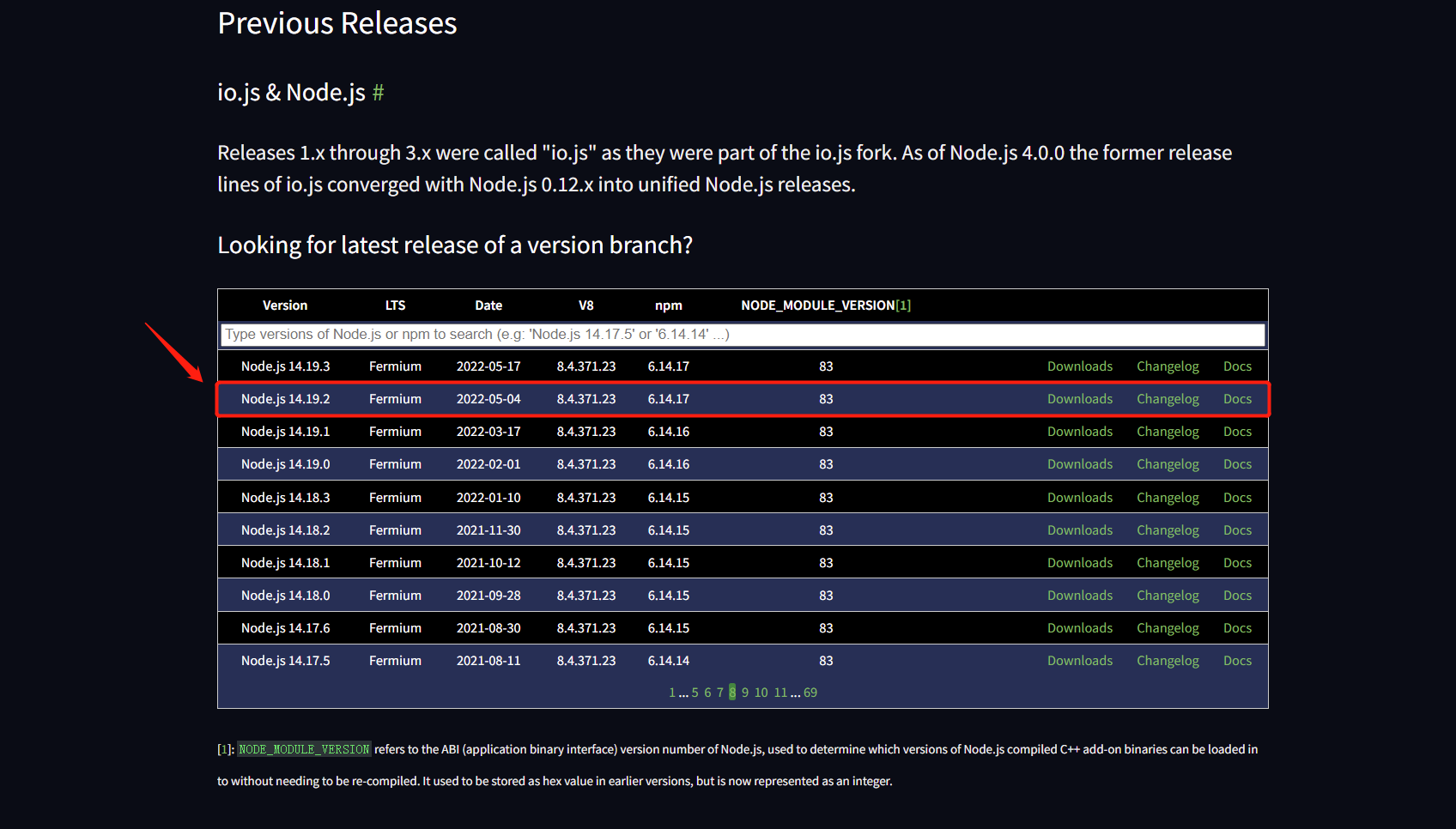Select pagination page 5
This screenshot has height=829, width=1456.
tap(695, 693)
